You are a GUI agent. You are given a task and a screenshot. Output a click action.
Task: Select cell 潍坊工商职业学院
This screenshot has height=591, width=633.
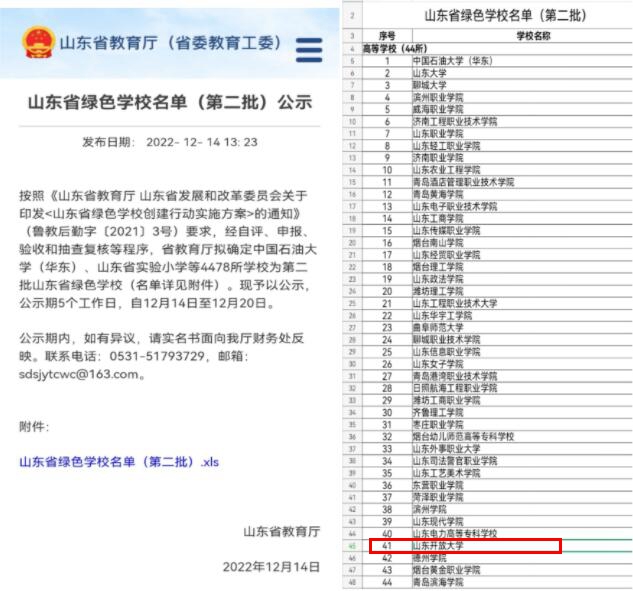coord(522,400)
